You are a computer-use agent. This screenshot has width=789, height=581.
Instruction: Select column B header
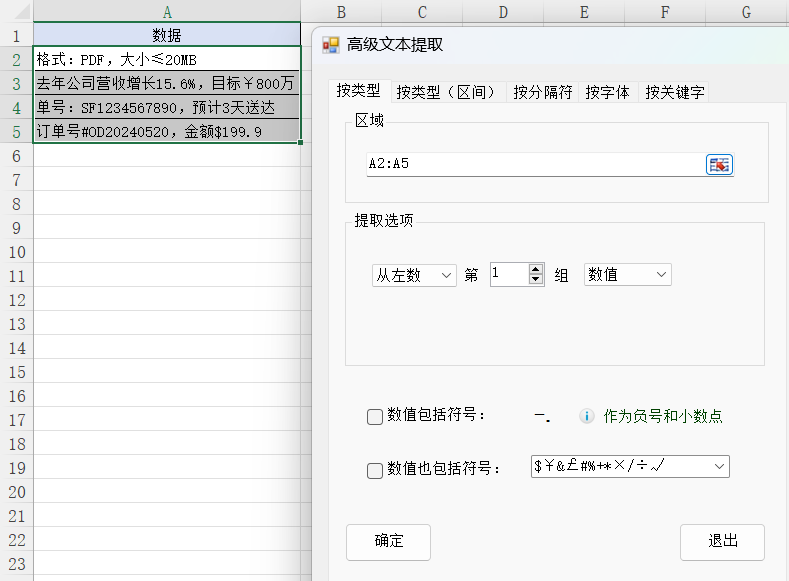point(341,12)
